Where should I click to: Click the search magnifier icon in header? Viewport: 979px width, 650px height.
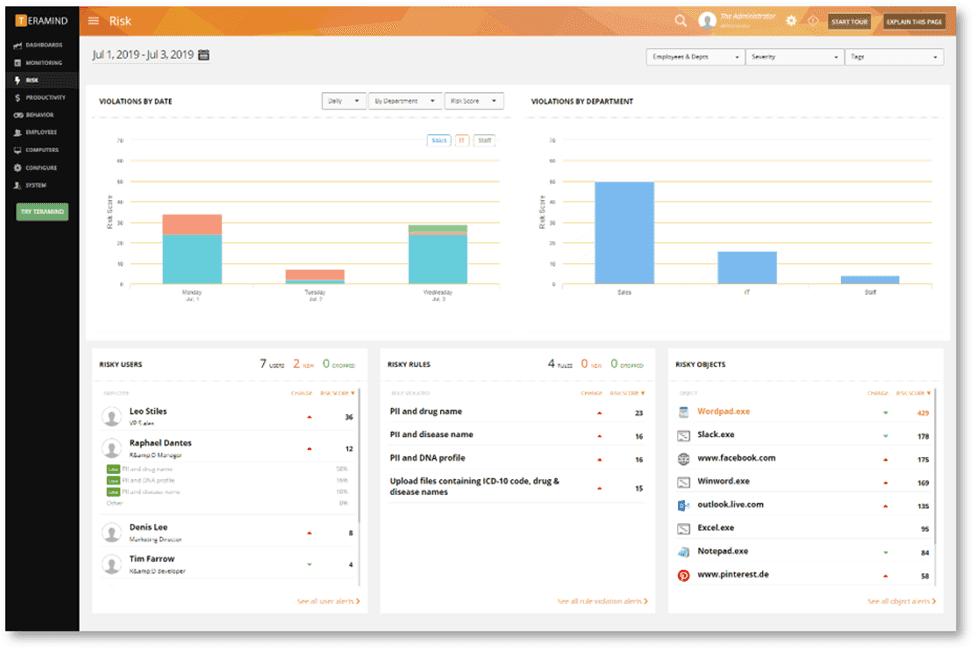click(680, 21)
